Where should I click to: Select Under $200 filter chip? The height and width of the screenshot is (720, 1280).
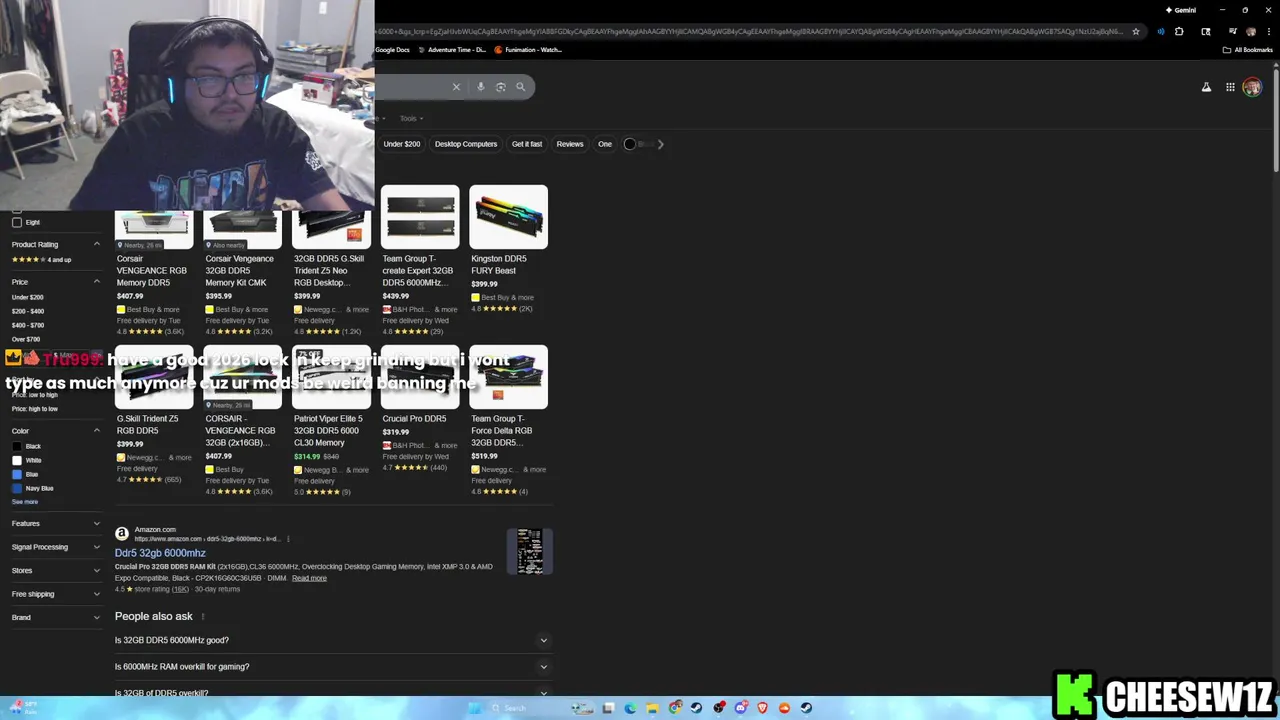(402, 144)
